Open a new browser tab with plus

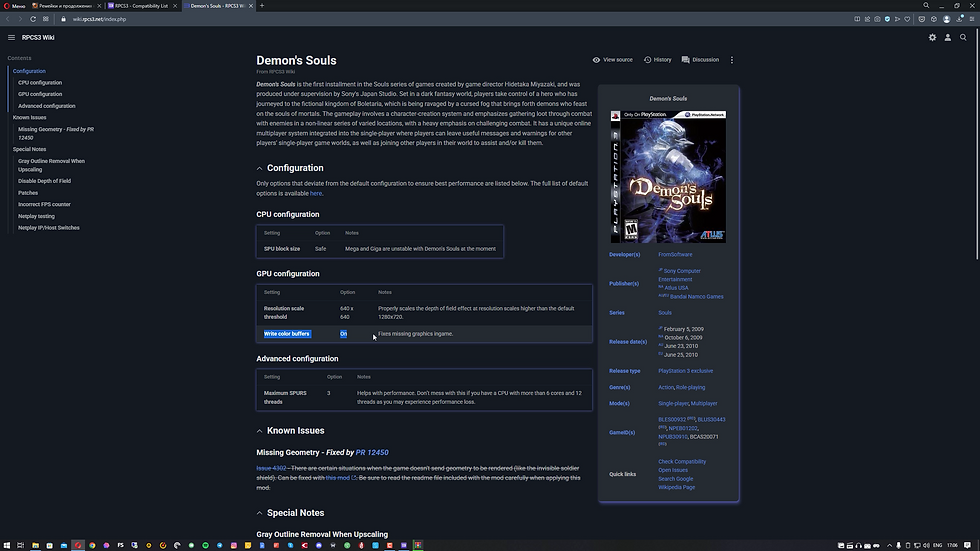(262, 6)
